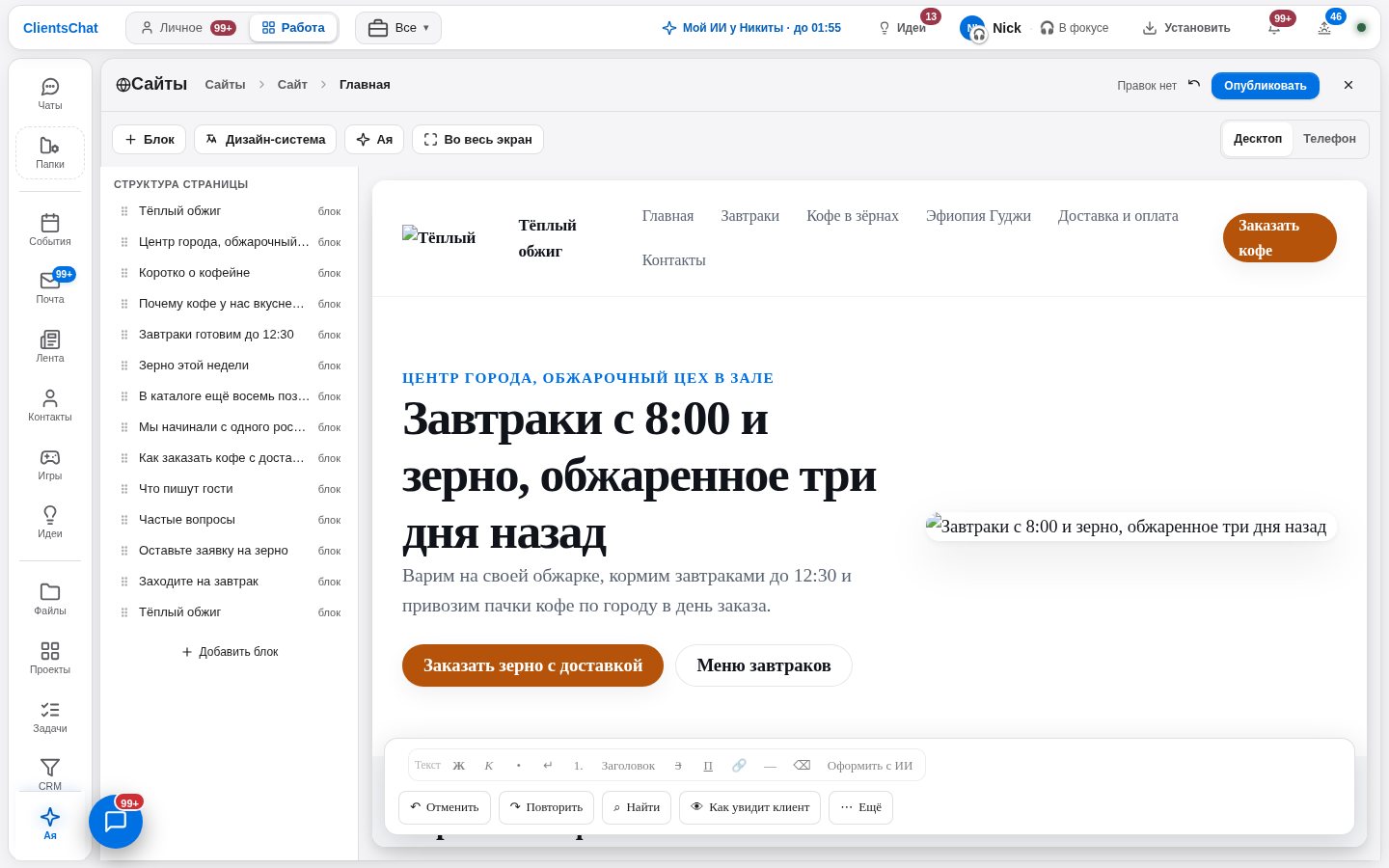The image size is (1389, 868).
Task: Expand editor Во весь экран
Action: pos(477,139)
